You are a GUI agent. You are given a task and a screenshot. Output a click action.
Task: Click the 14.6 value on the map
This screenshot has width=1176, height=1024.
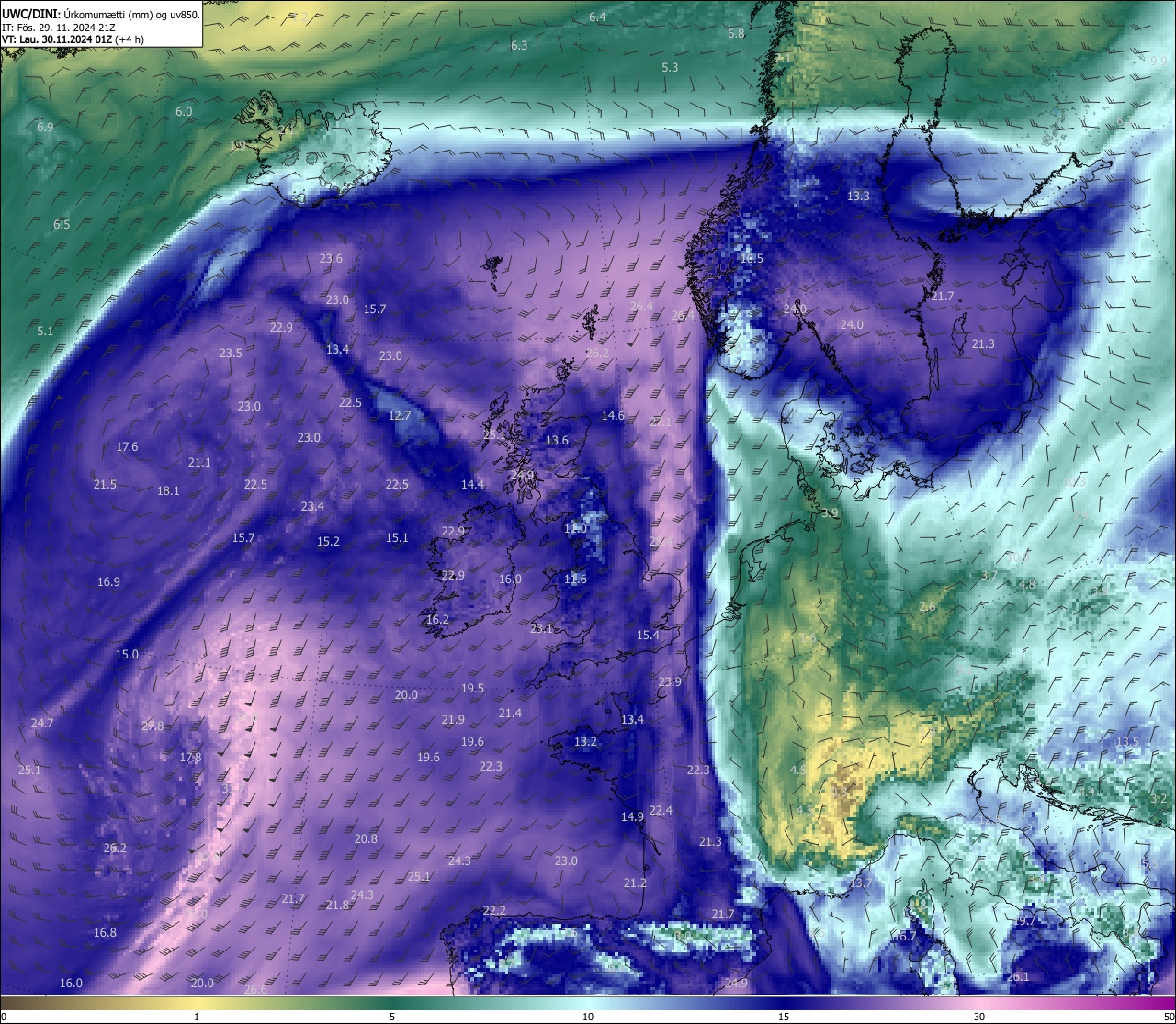point(613,416)
